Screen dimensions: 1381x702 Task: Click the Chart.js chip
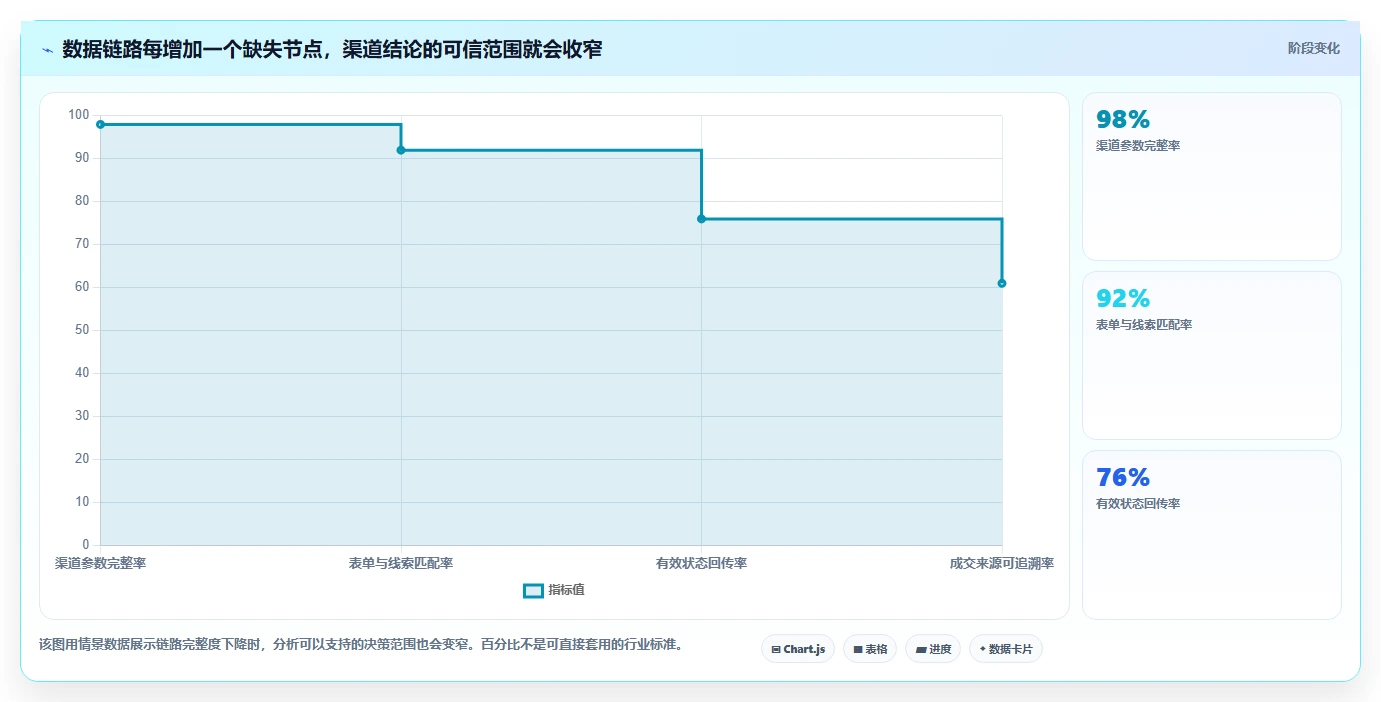click(798, 649)
